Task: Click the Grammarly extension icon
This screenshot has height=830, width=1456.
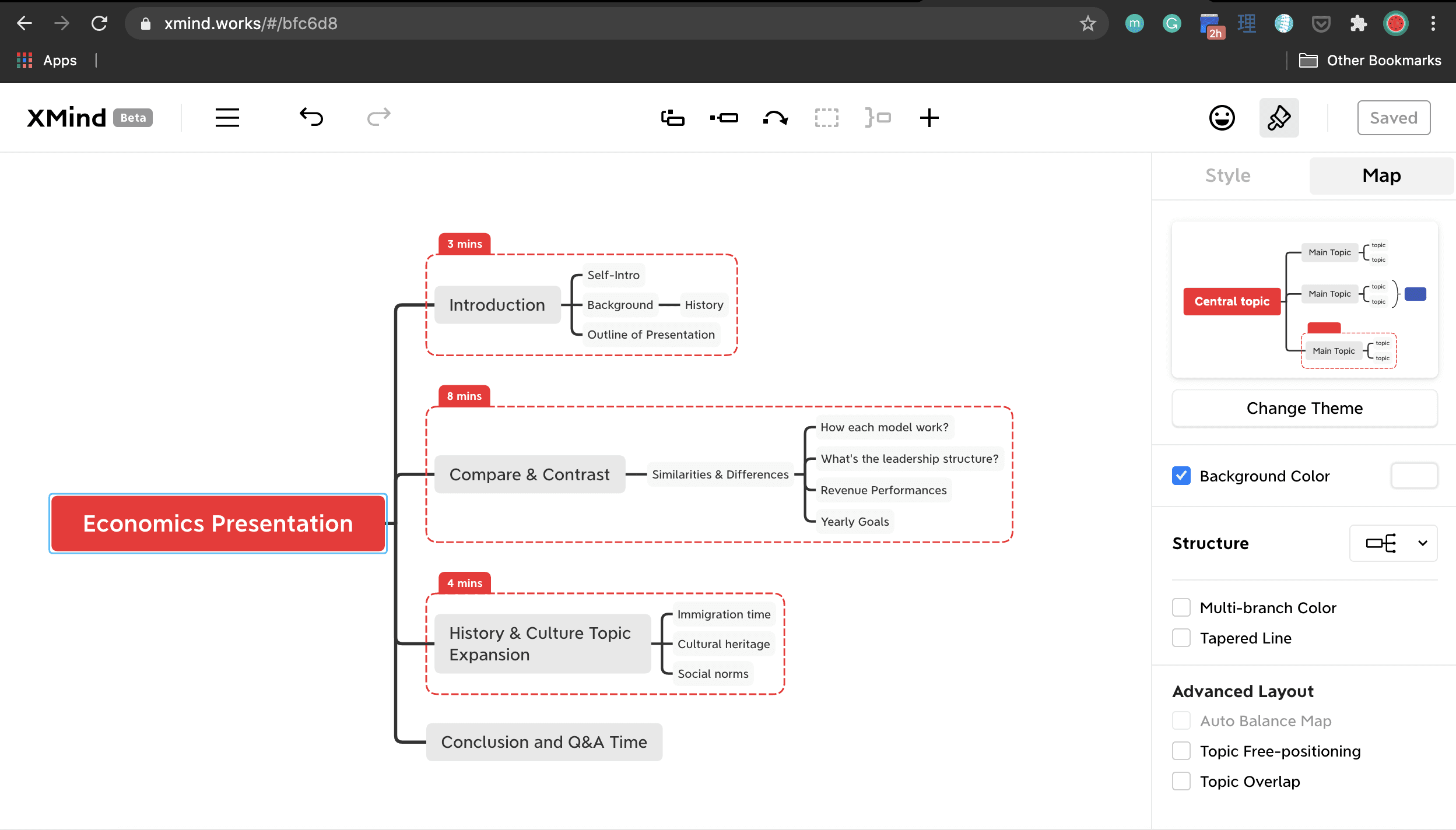Action: coord(1171,23)
